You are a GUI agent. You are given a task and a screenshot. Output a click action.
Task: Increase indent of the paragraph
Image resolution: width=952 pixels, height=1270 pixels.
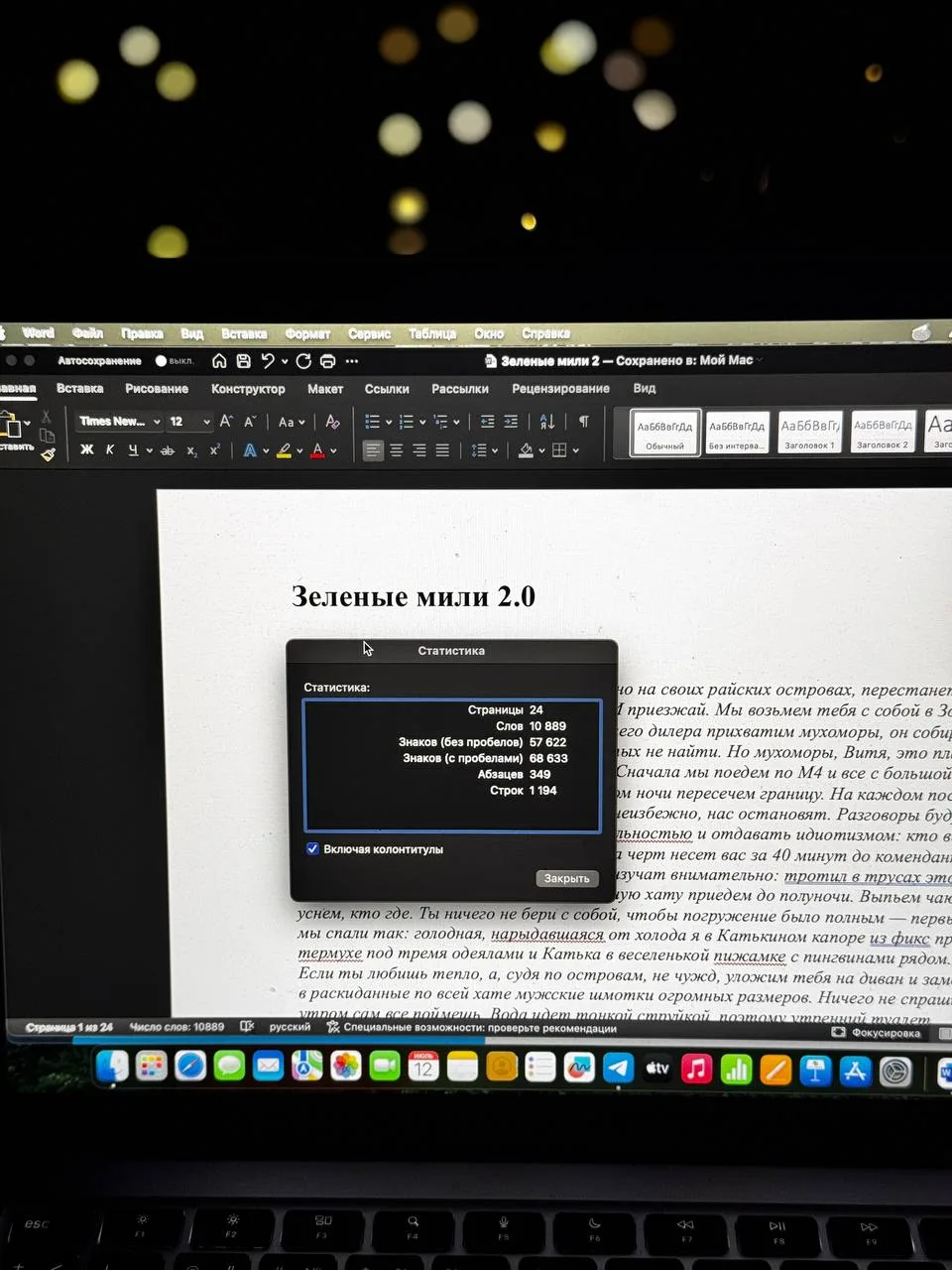point(511,422)
